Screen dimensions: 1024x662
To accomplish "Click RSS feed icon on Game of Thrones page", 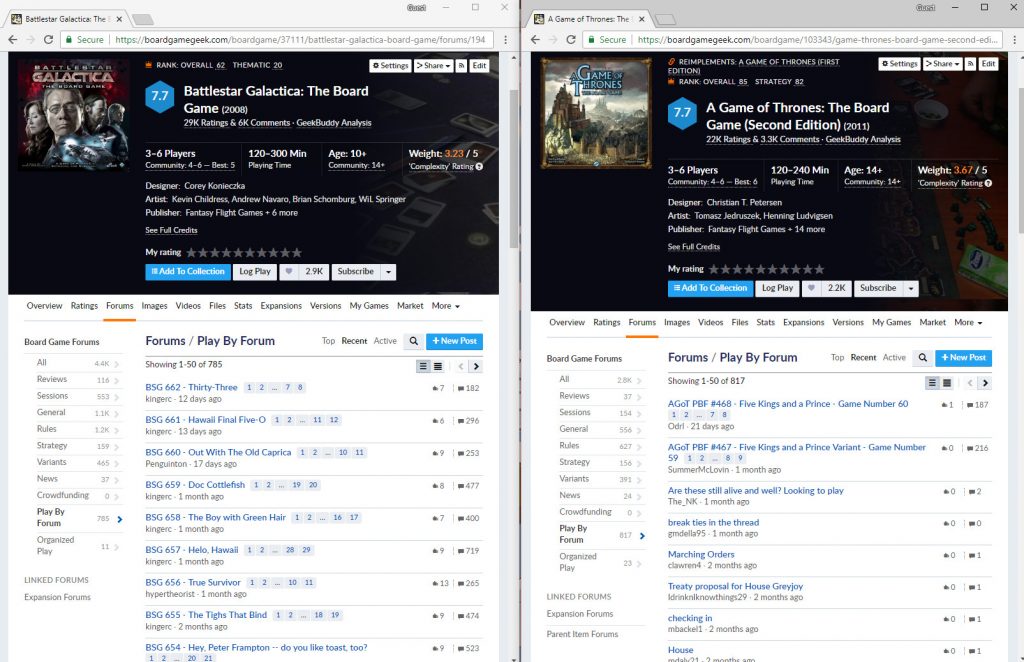I will pos(970,63).
